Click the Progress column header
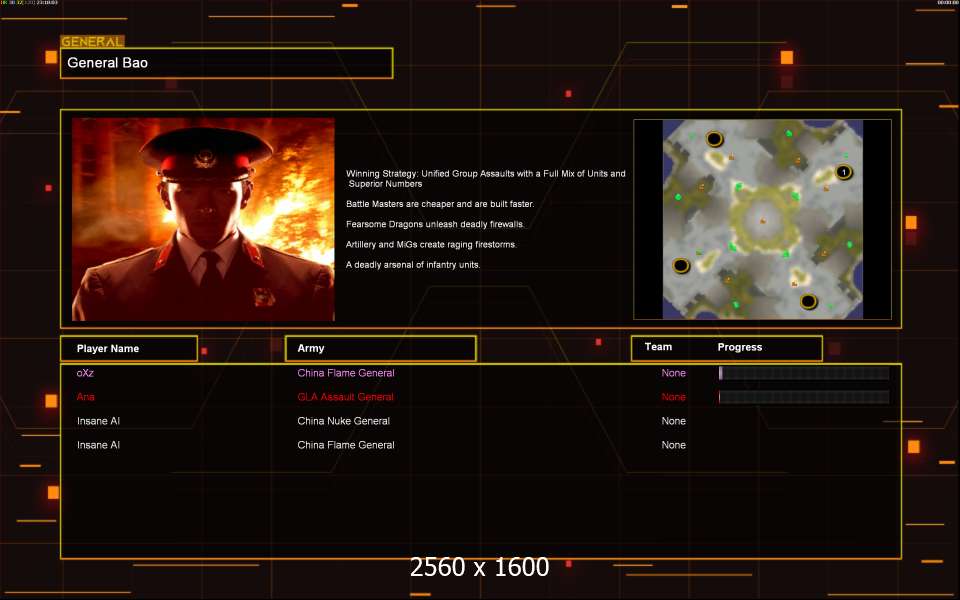 (x=740, y=347)
